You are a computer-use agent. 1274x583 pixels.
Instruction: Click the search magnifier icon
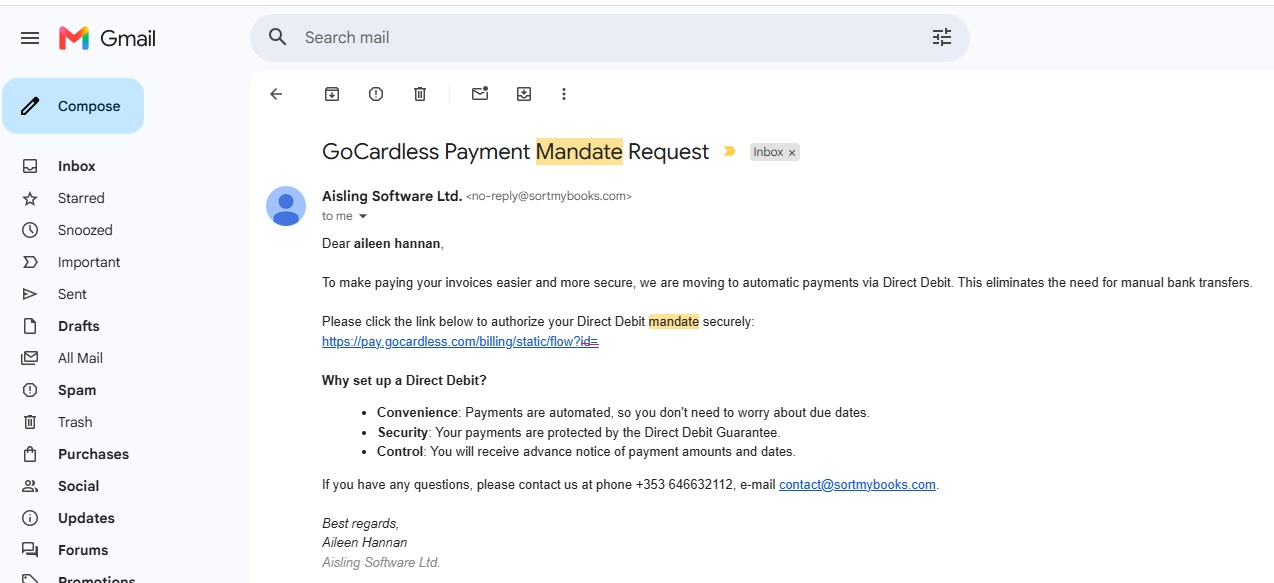278,37
